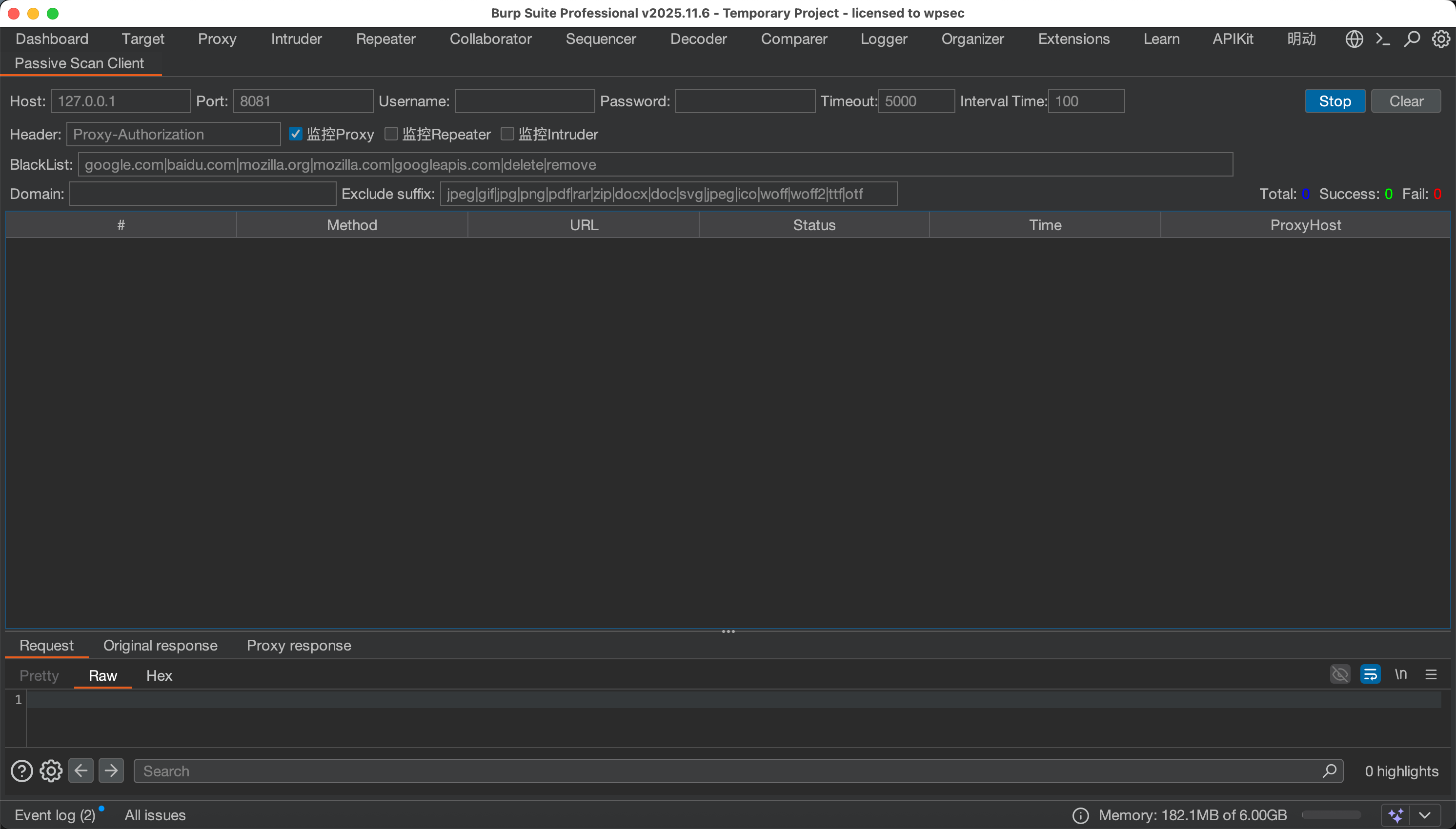The height and width of the screenshot is (829, 1456).
Task: Sort table by the Method column header
Action: point(352,225)
